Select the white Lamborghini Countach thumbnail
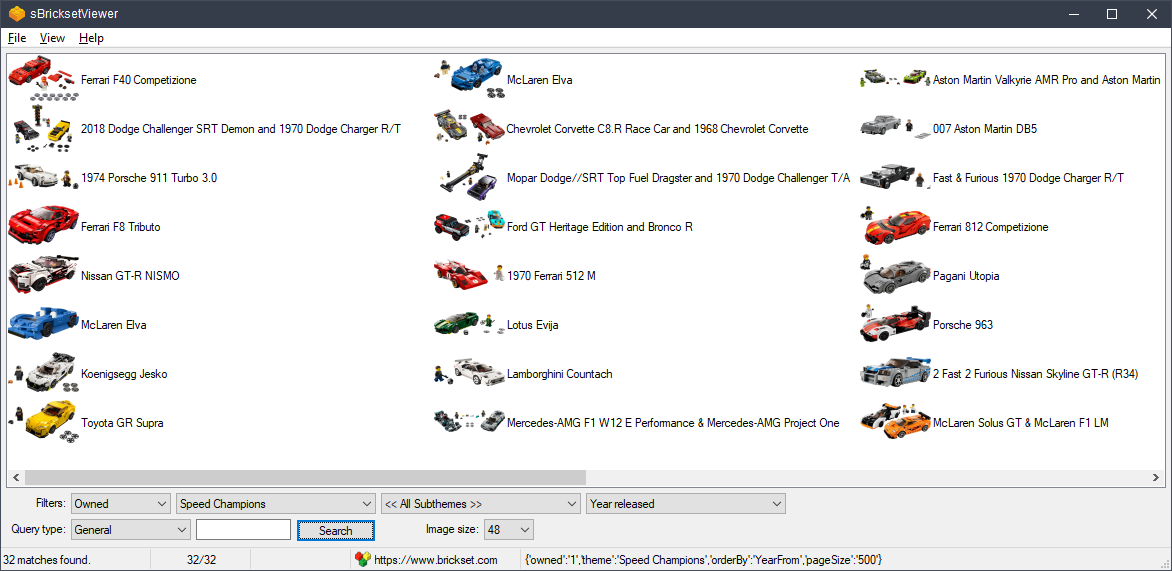The width and height of the screenshot is (1172, 571). (468, 373)
